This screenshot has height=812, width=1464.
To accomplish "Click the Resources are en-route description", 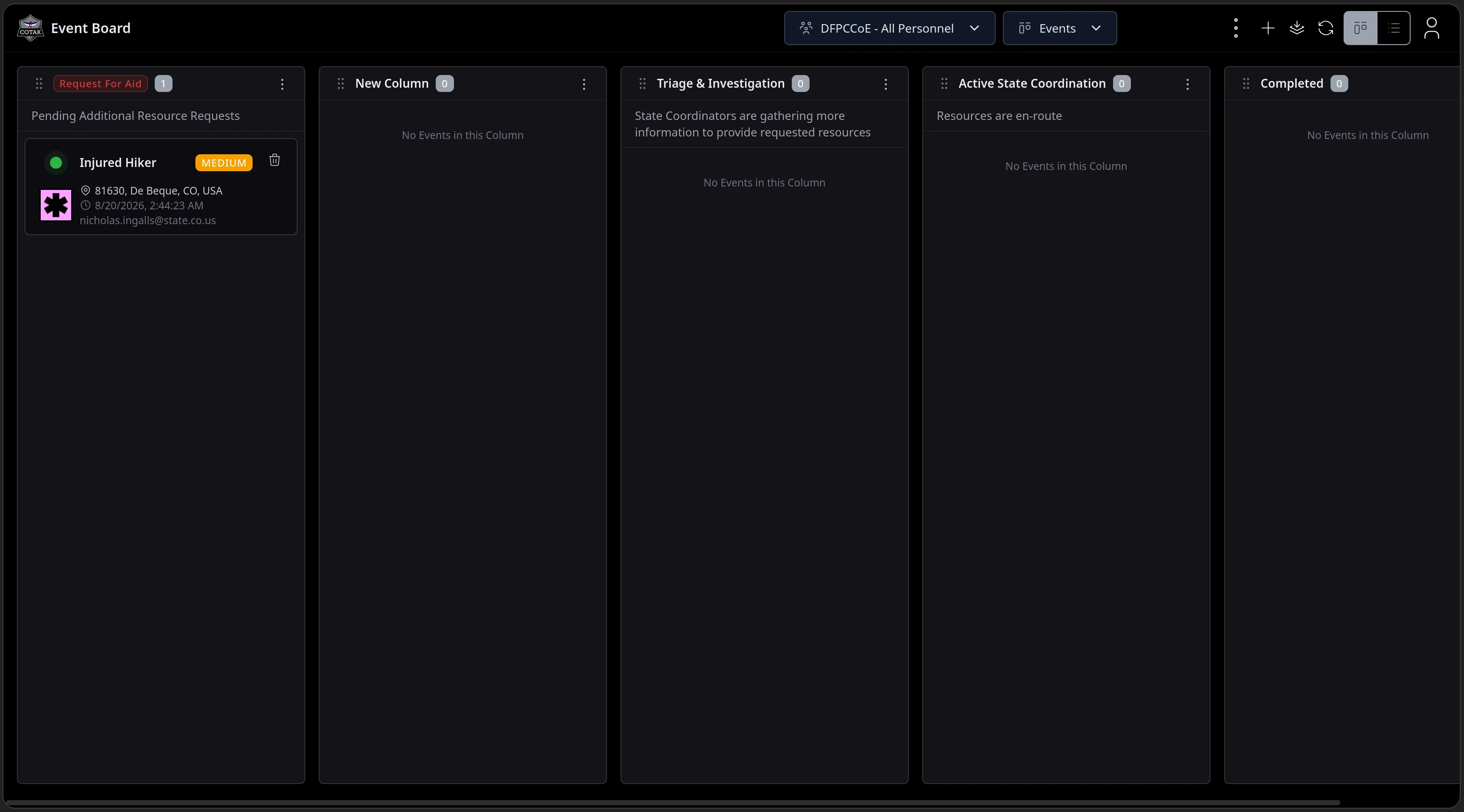I will (999, 116).
